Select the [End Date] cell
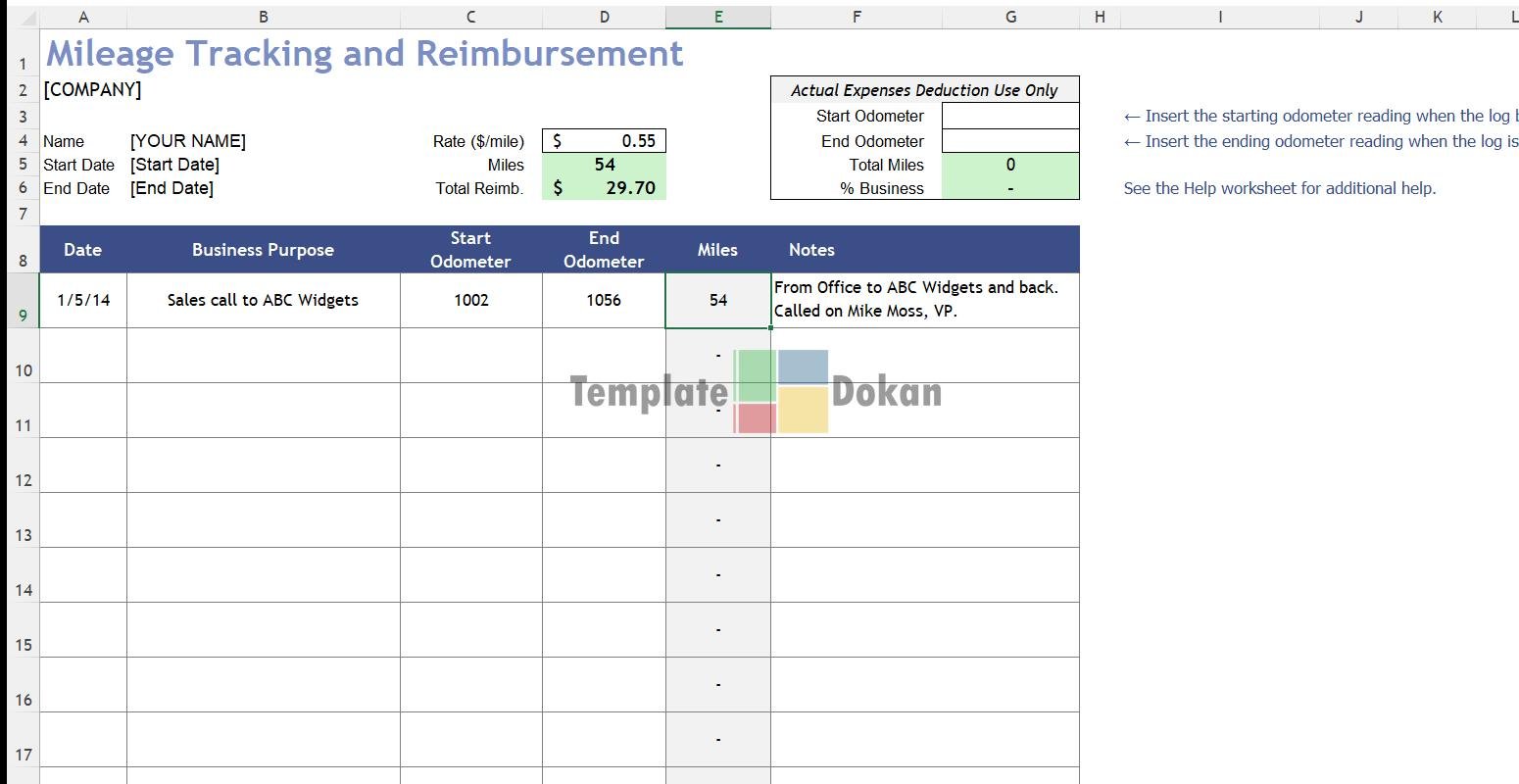Viewport: 1519px width, 784px height. 172,188
